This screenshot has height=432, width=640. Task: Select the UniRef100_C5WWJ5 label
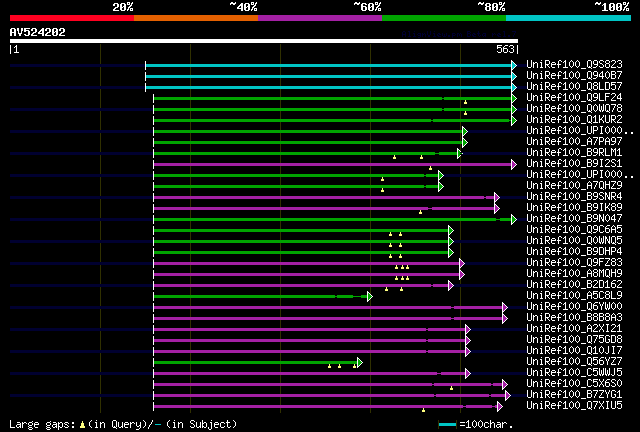tap(574, 373)
